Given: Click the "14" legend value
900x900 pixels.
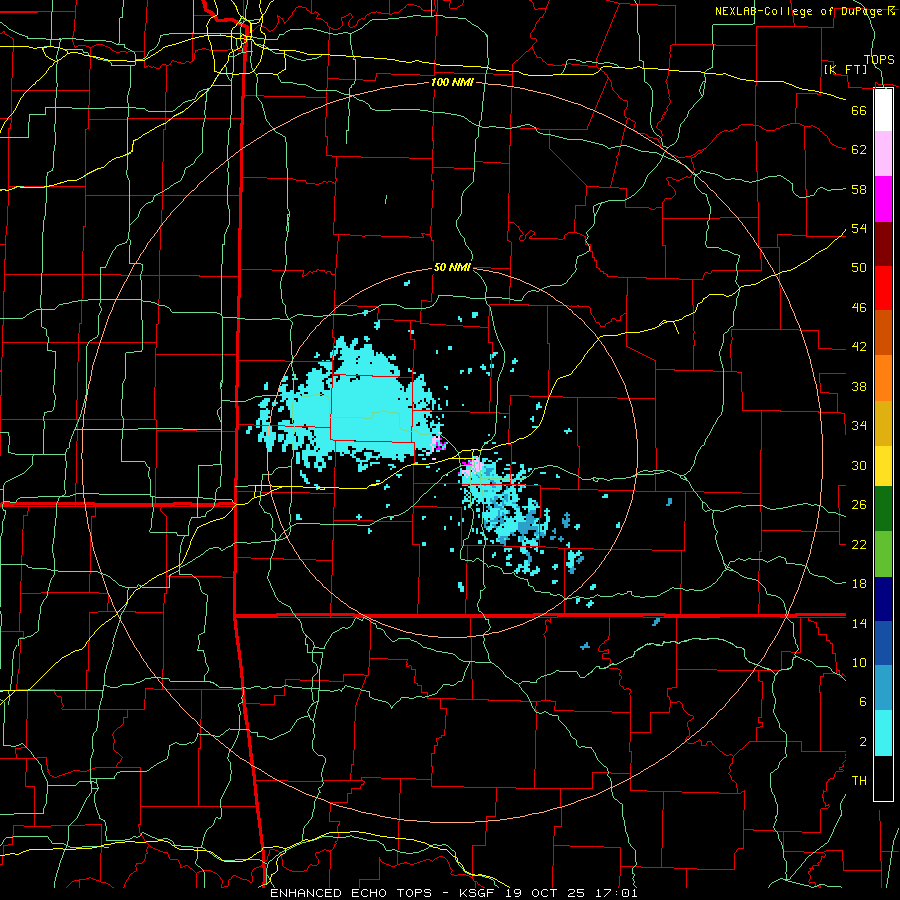Looking at the screenshot, I should tap(859, 623).
